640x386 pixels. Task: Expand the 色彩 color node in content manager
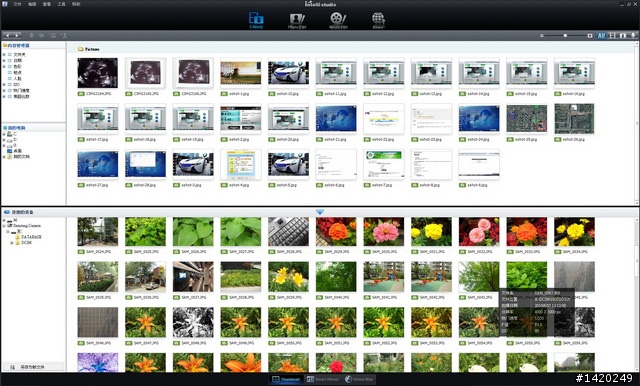[4, 66]
